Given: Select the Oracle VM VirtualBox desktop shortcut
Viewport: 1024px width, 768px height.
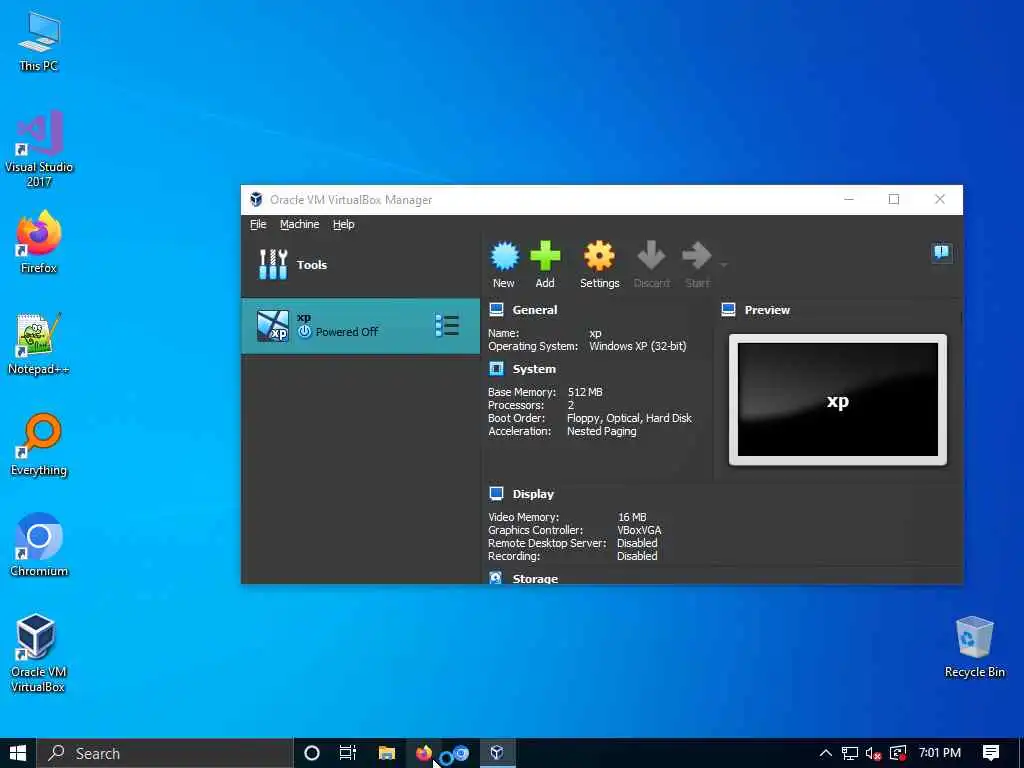Looking at the screenshot, I should (38, 653).
